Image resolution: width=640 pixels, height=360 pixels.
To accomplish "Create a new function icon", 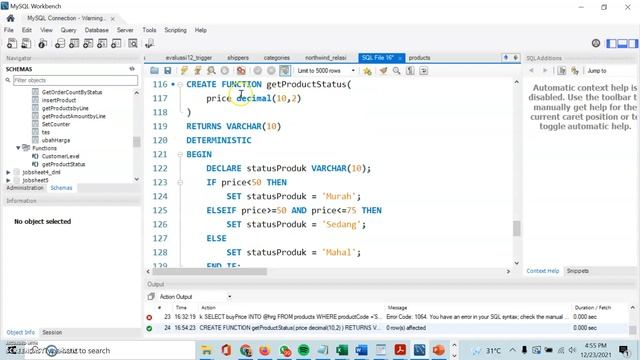I will pos(116,43).
